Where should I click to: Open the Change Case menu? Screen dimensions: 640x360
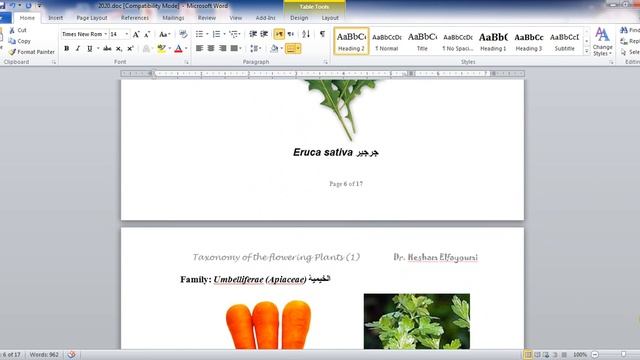[164, 34]
